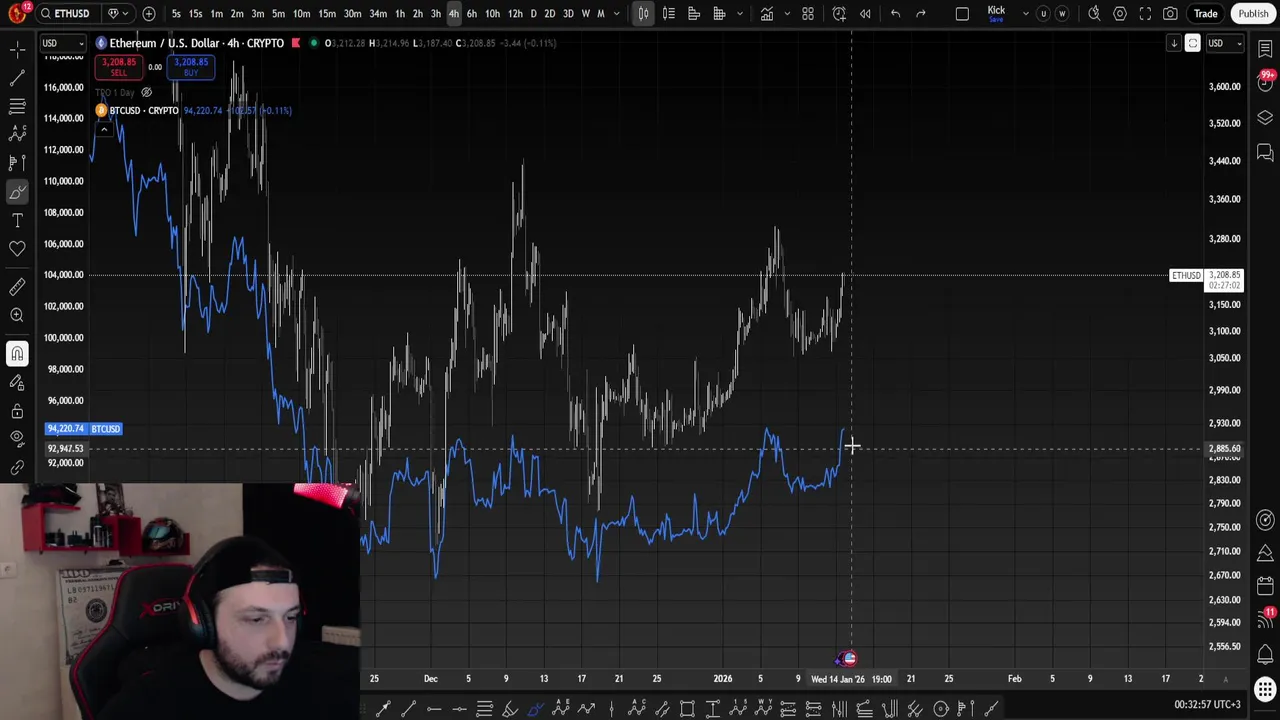Select the 15m timeframe
This screenshot has width=1280, height=720.
326,14
